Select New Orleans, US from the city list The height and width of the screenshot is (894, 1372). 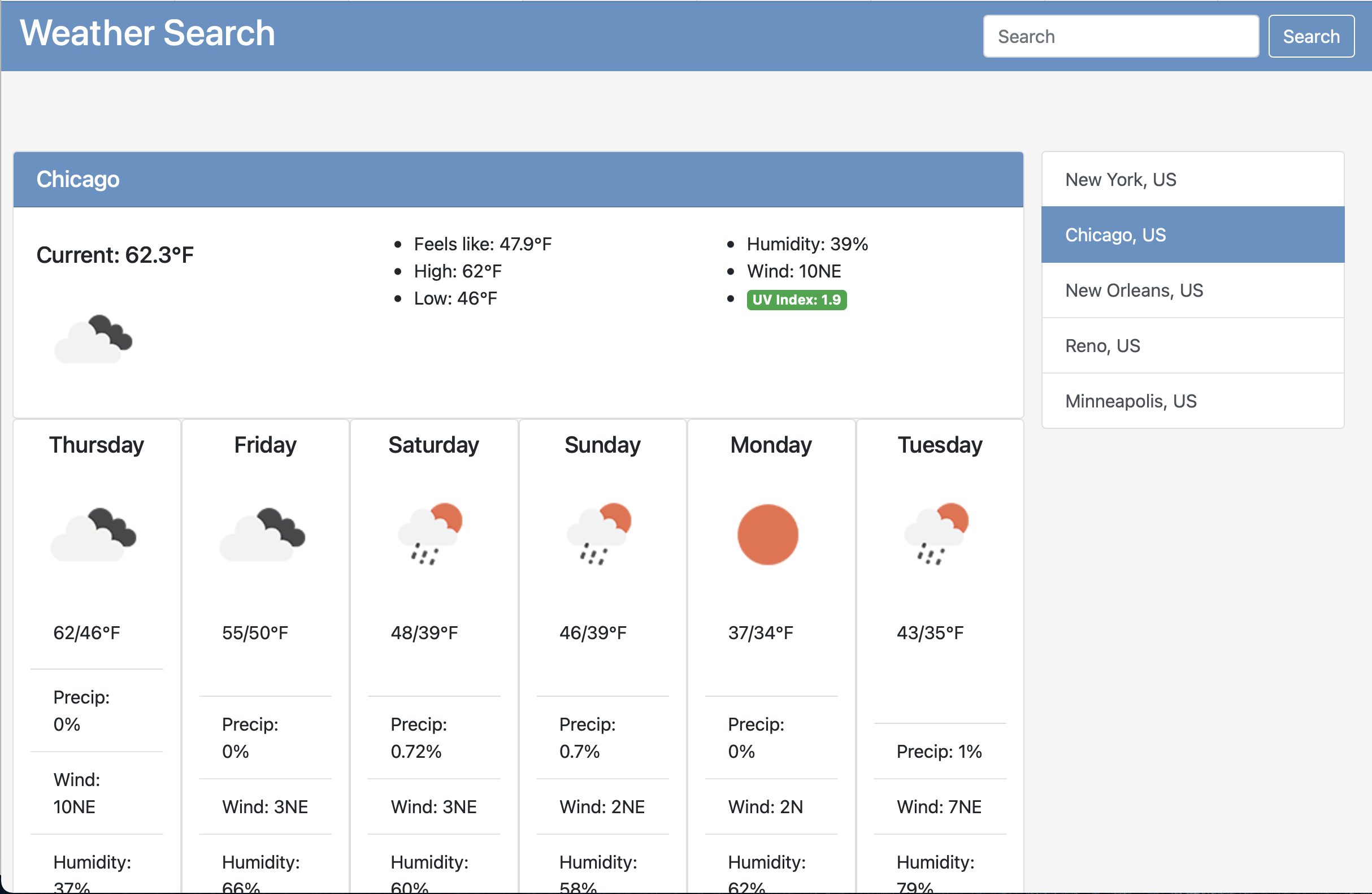[1193, 290]
